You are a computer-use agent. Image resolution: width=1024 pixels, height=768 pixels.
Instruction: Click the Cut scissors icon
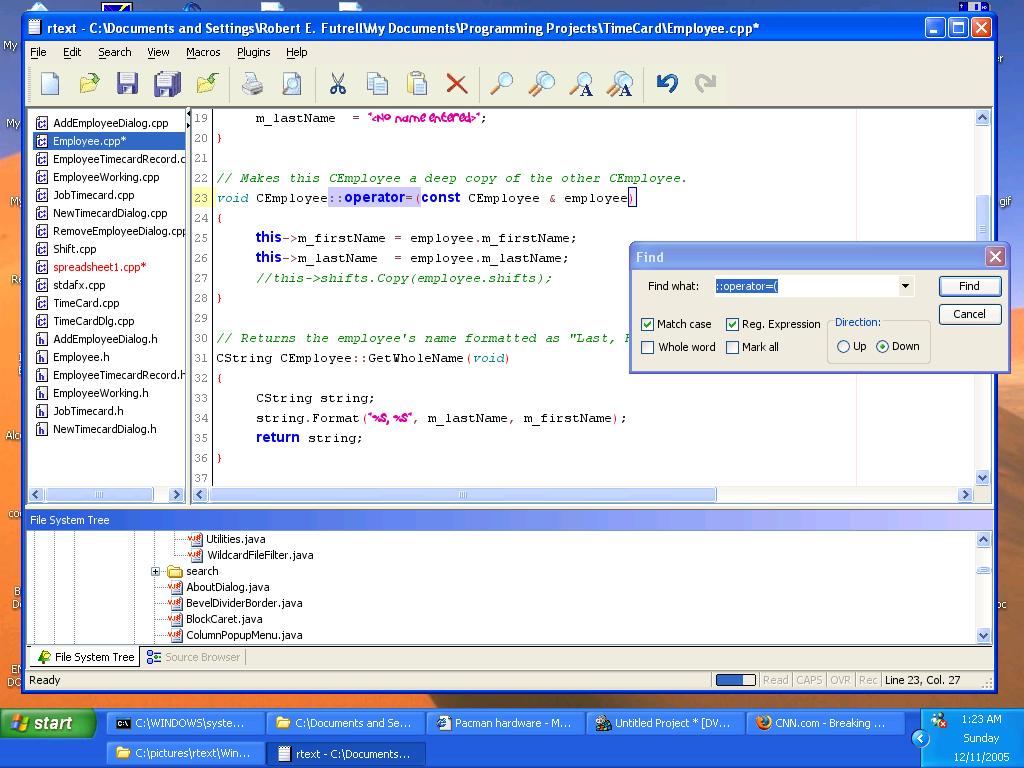[337, 84]
